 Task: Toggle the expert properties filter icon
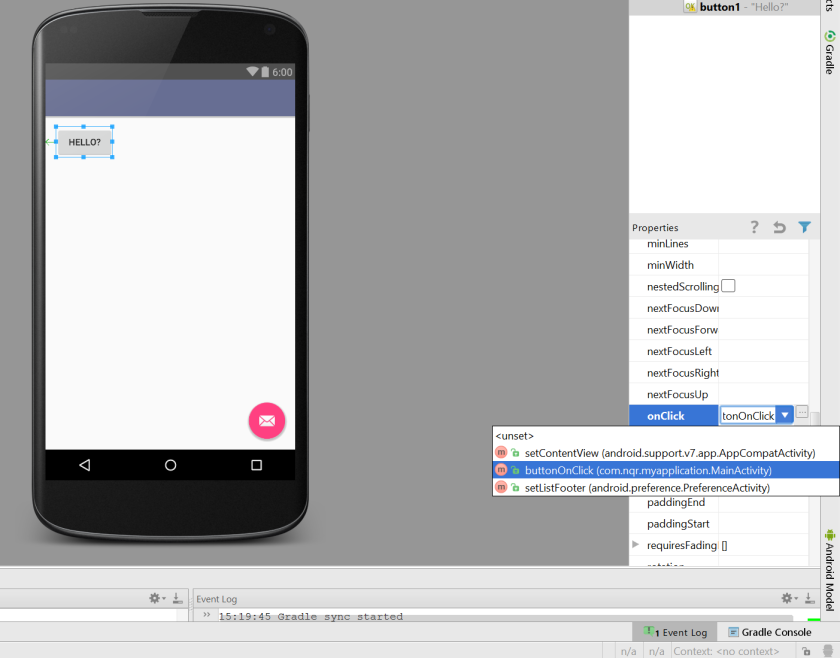(x=804, y=227)
